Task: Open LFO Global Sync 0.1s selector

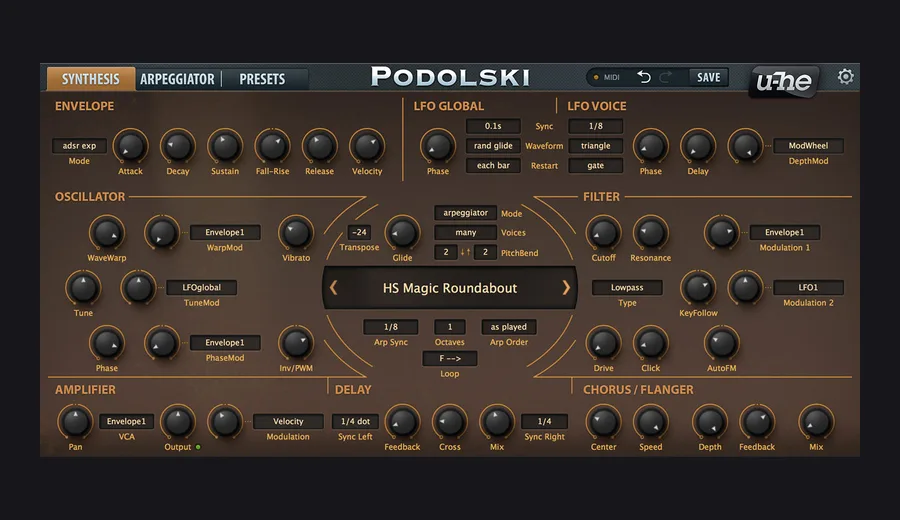Action: pos(493,126)
